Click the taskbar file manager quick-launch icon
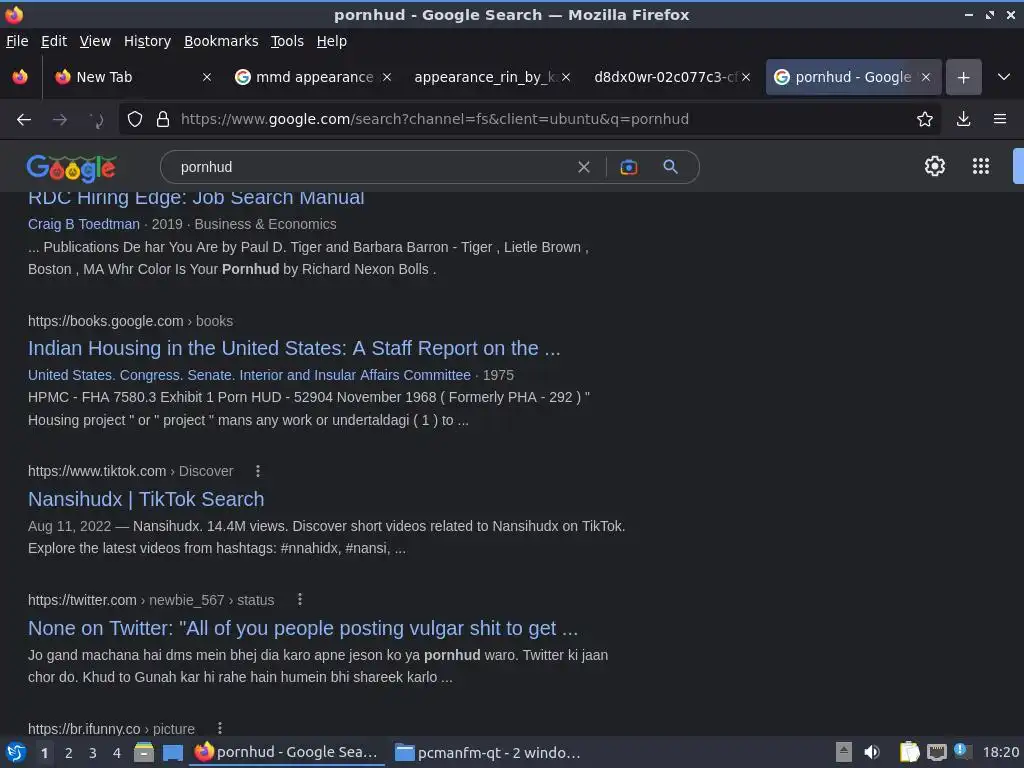The image size is (1024, 768). 144,753
